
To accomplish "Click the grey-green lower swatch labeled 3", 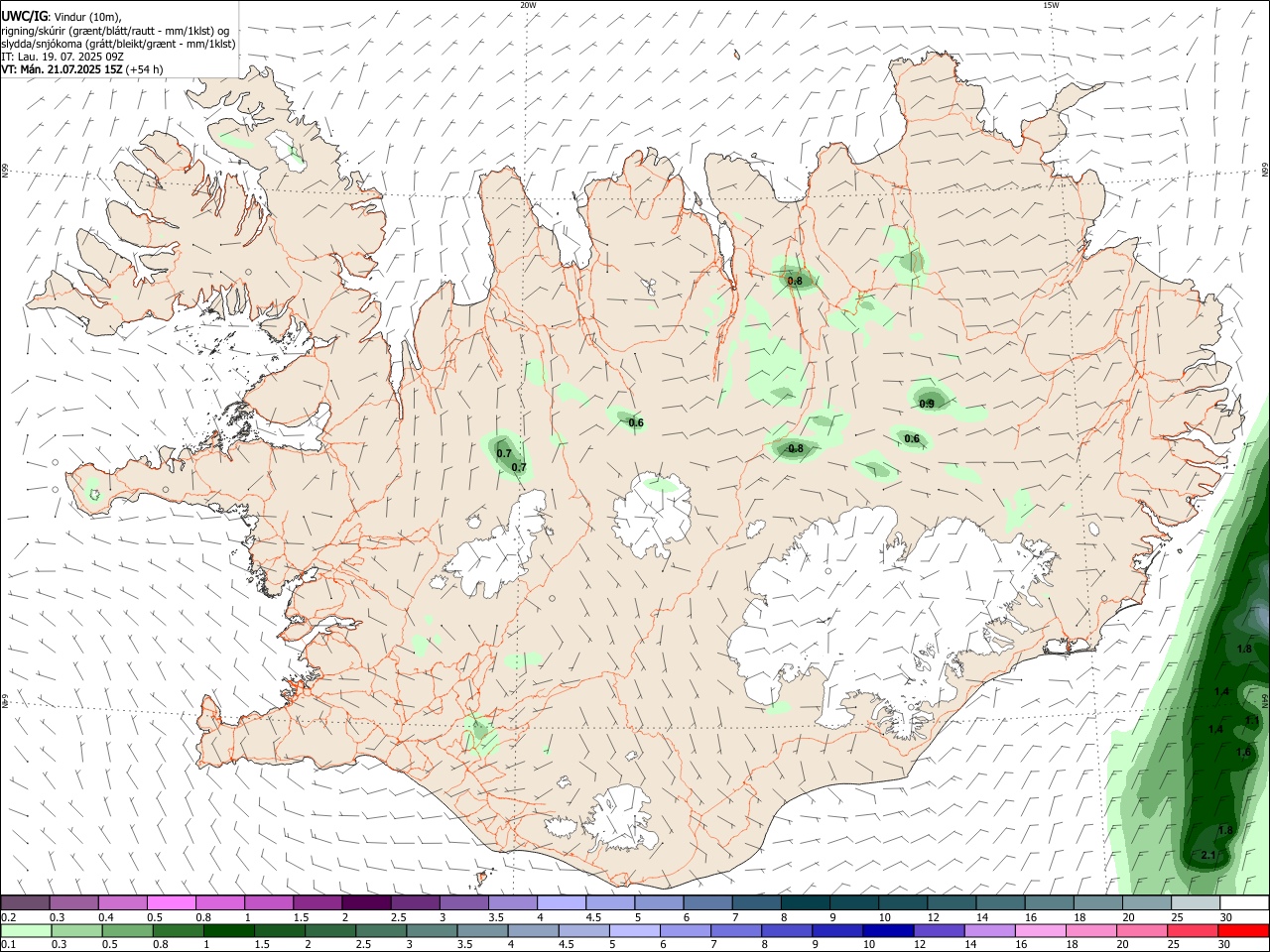I will coord(432,931).
